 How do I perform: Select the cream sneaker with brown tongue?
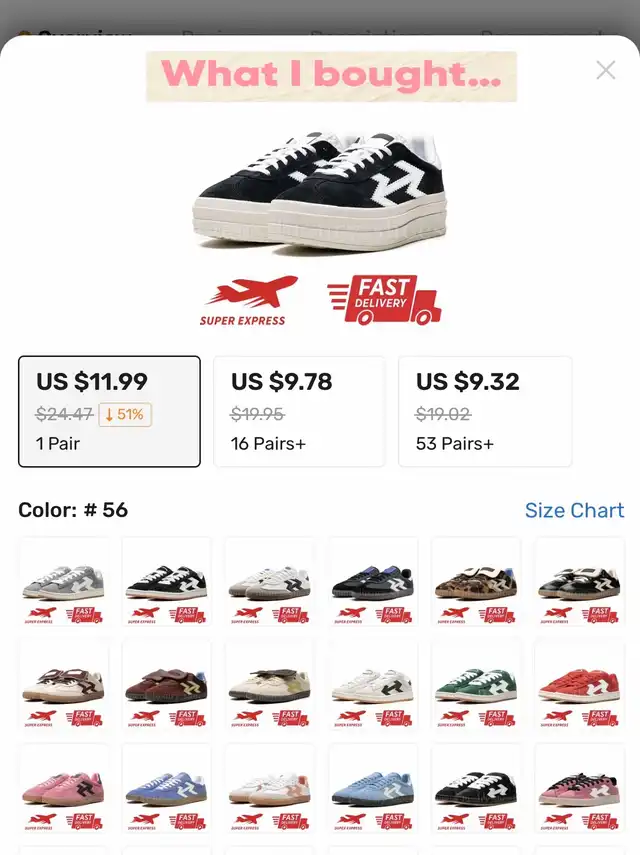click(64, 684)
